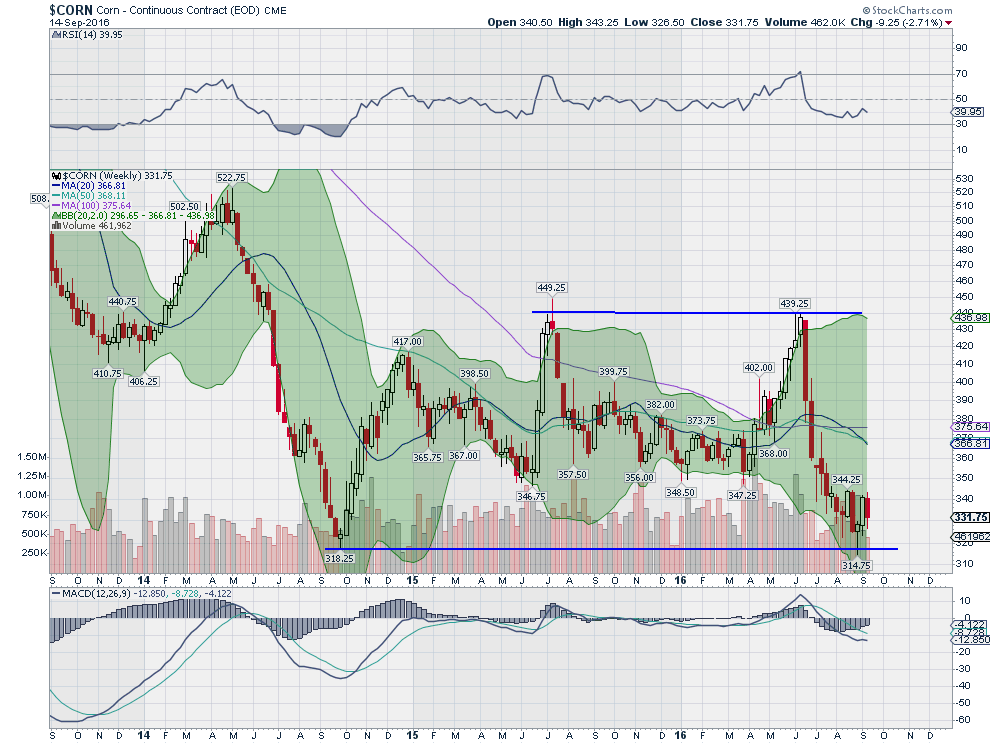Viewport: 990px width, 744px height.
Task: Click the 417.00 price label
Action: point(407,342)
